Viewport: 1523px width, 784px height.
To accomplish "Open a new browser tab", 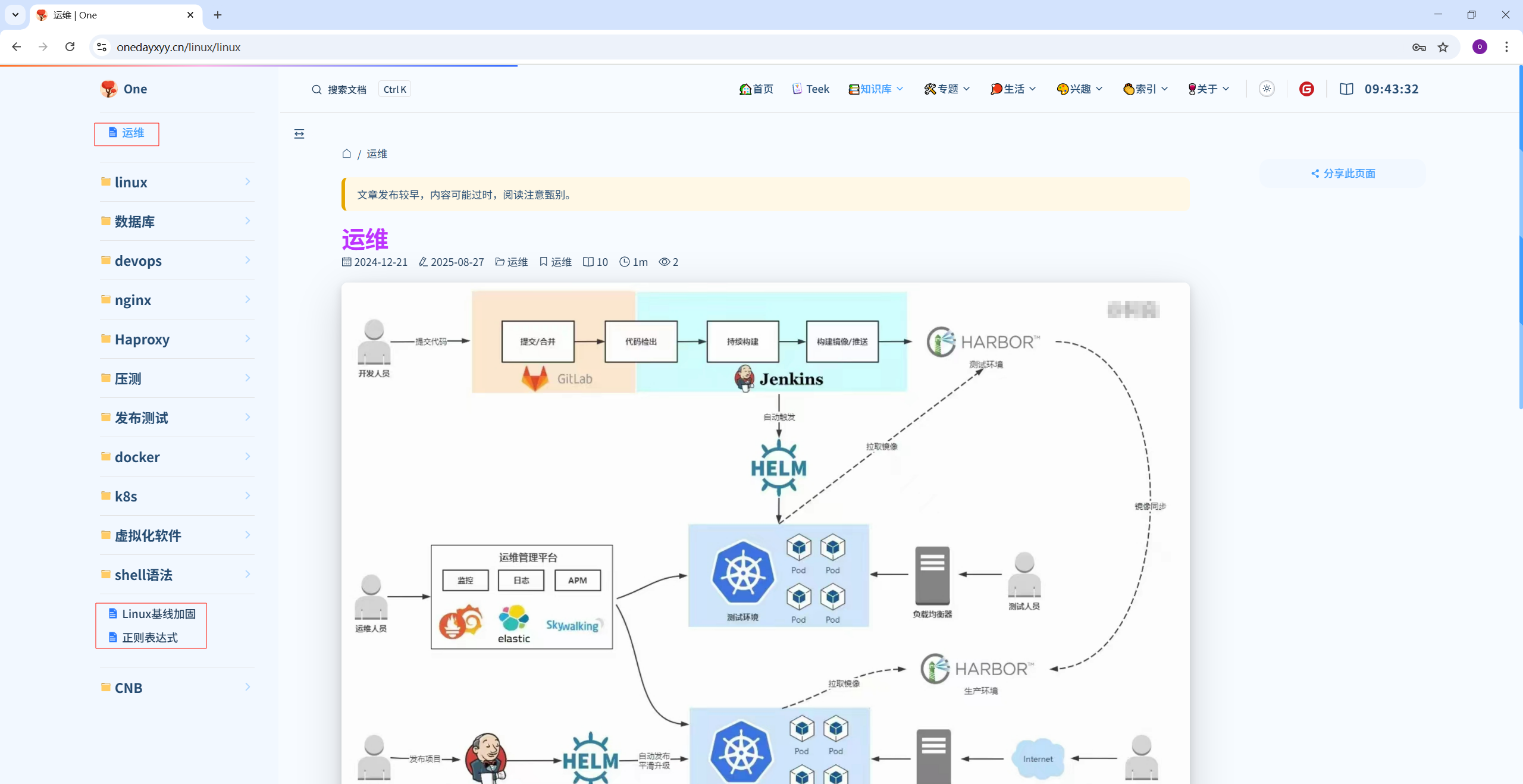I will [x=218, y=15].
